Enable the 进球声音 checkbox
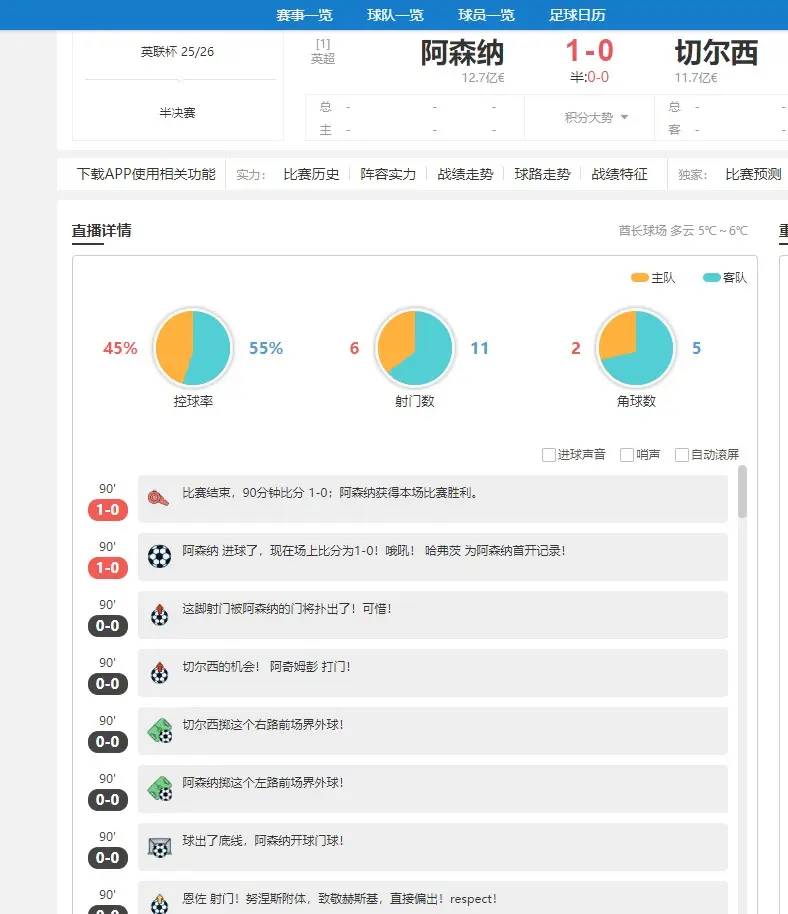This screenshot has width=788, height=914. point(548,455)
